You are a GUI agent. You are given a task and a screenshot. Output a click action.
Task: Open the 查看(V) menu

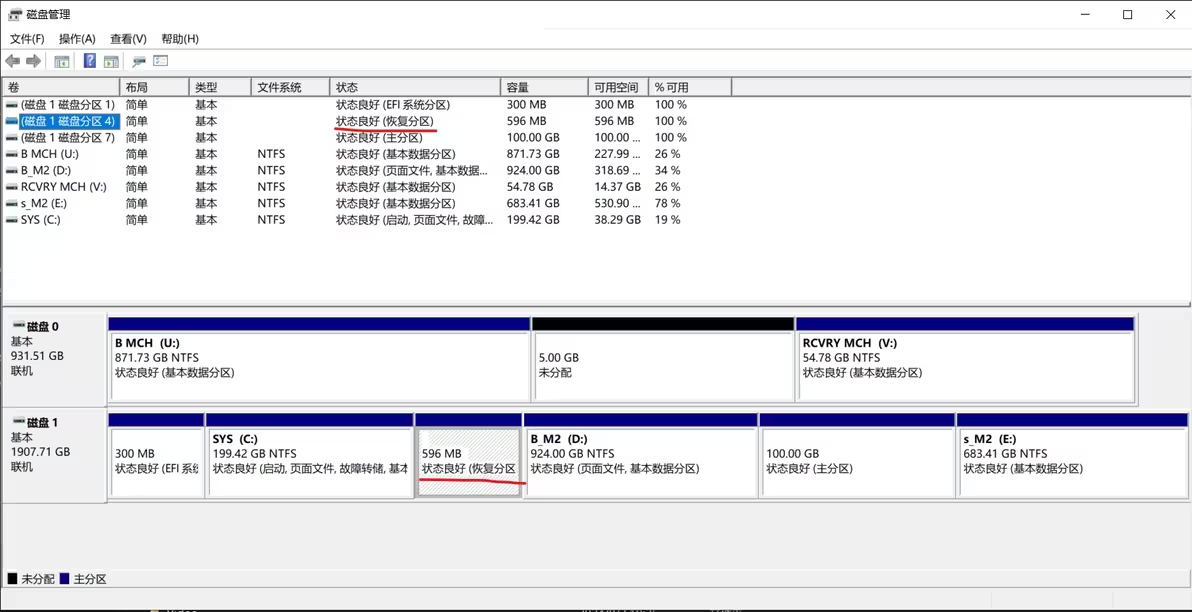click(126, 38)
